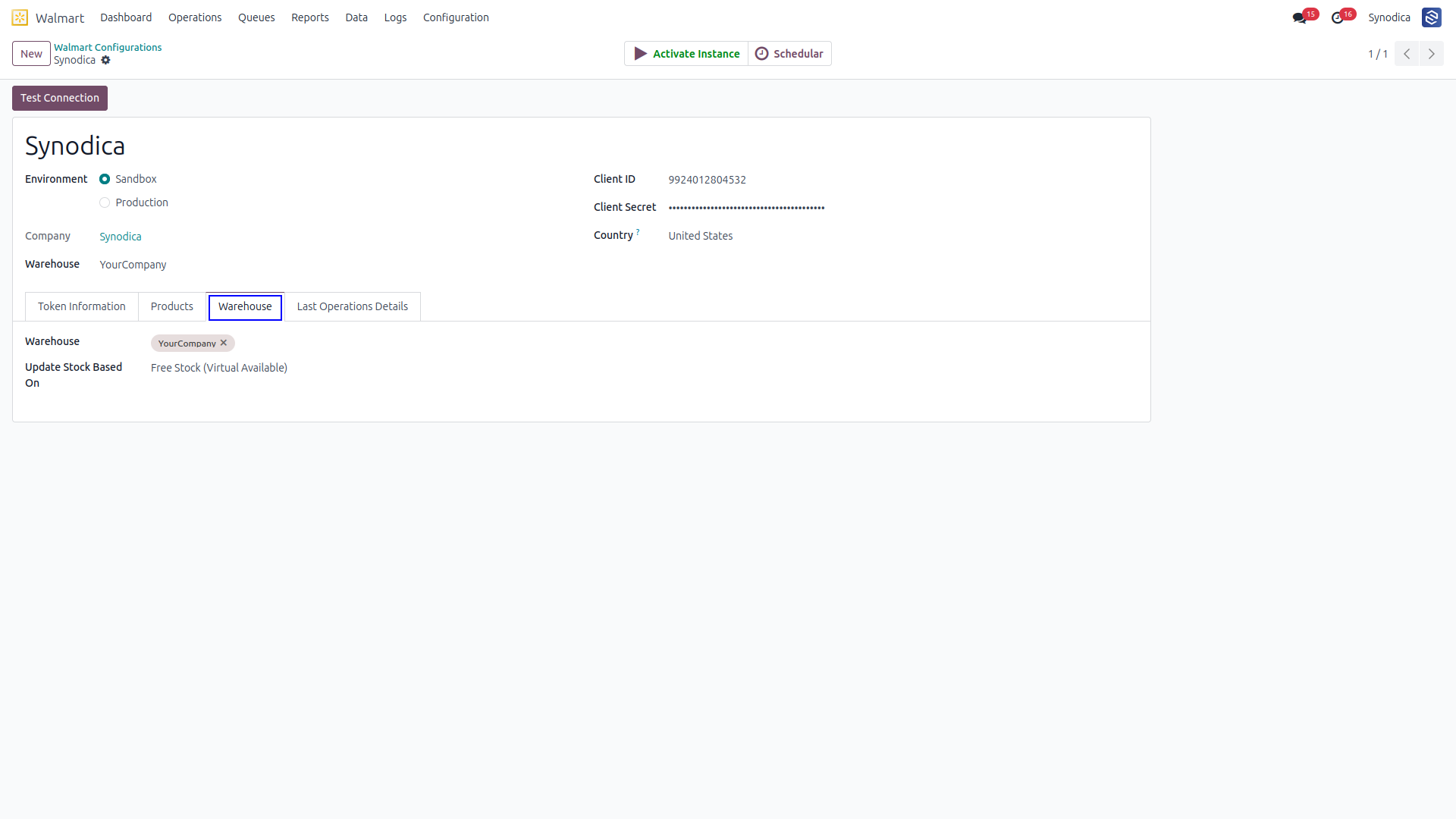Click the Test Connection button
This screenshot has height=819, width=1456.
click(60, 98)
